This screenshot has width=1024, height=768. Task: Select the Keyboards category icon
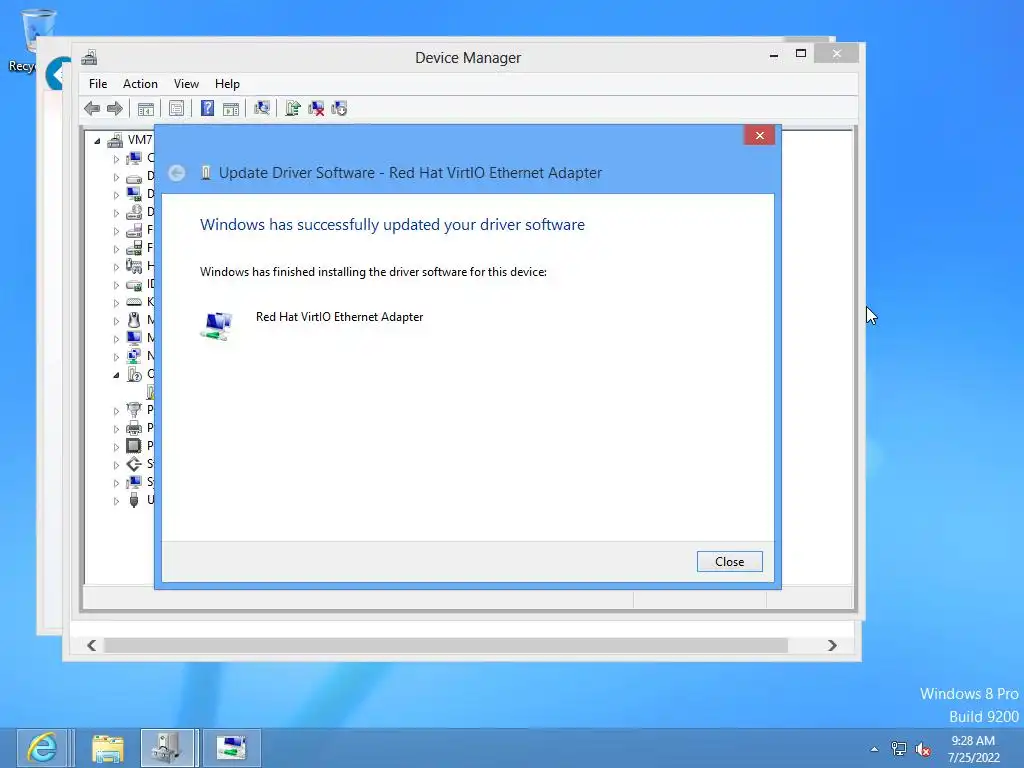click(x=134, y=302)
